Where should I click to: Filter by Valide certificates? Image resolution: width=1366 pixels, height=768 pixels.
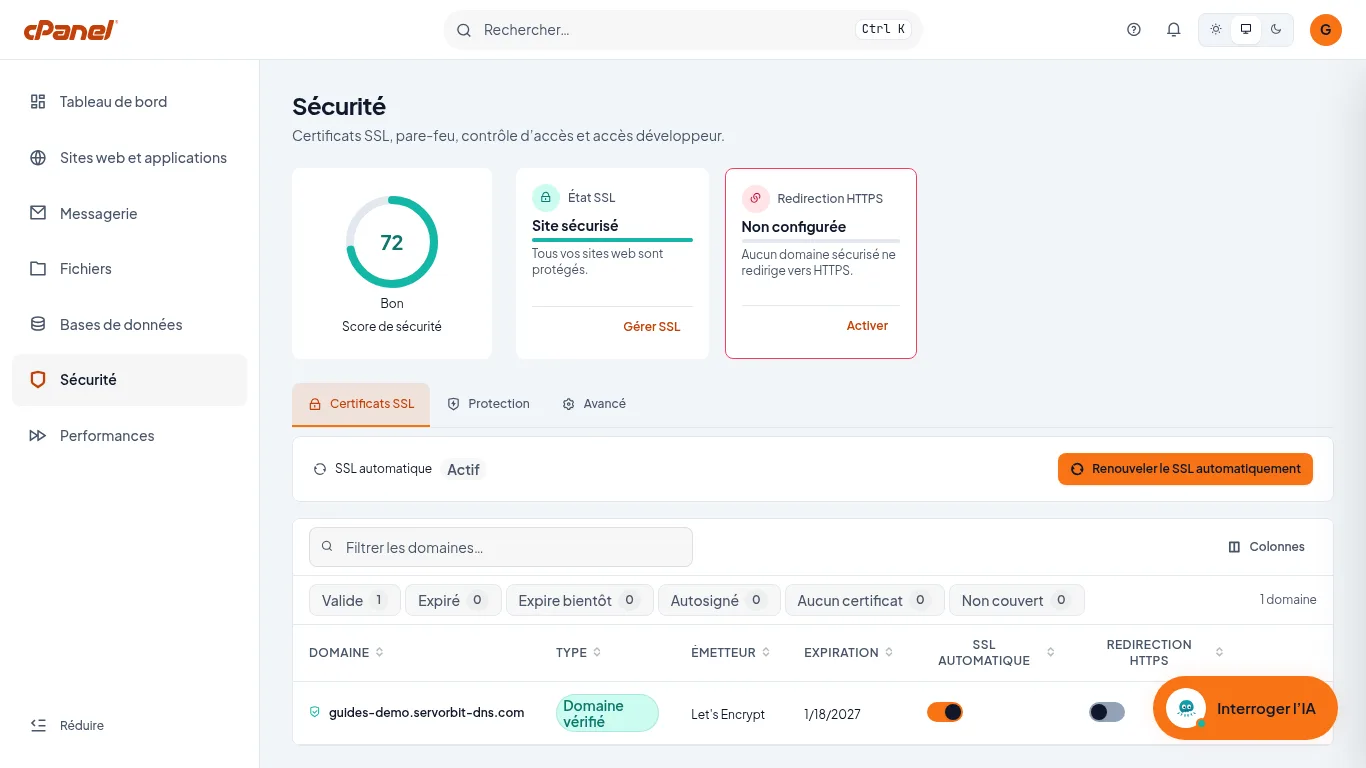(355, 600)
